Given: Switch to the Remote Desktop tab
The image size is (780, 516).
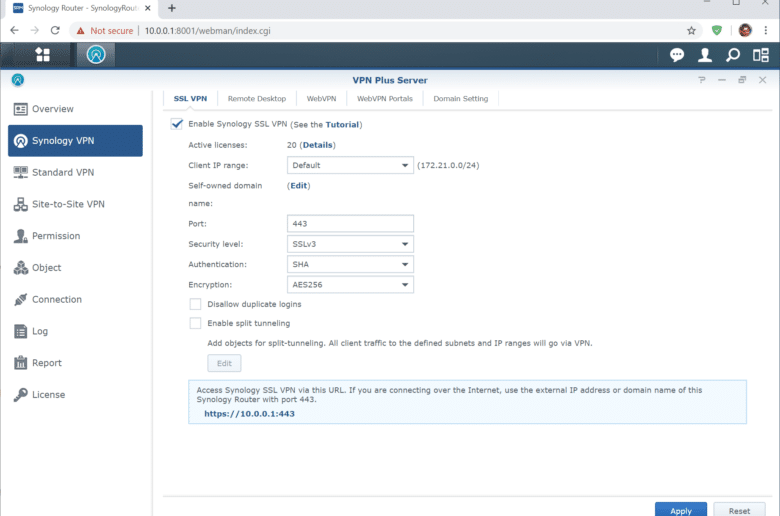Looking at the screenshot, I should 257,99.
